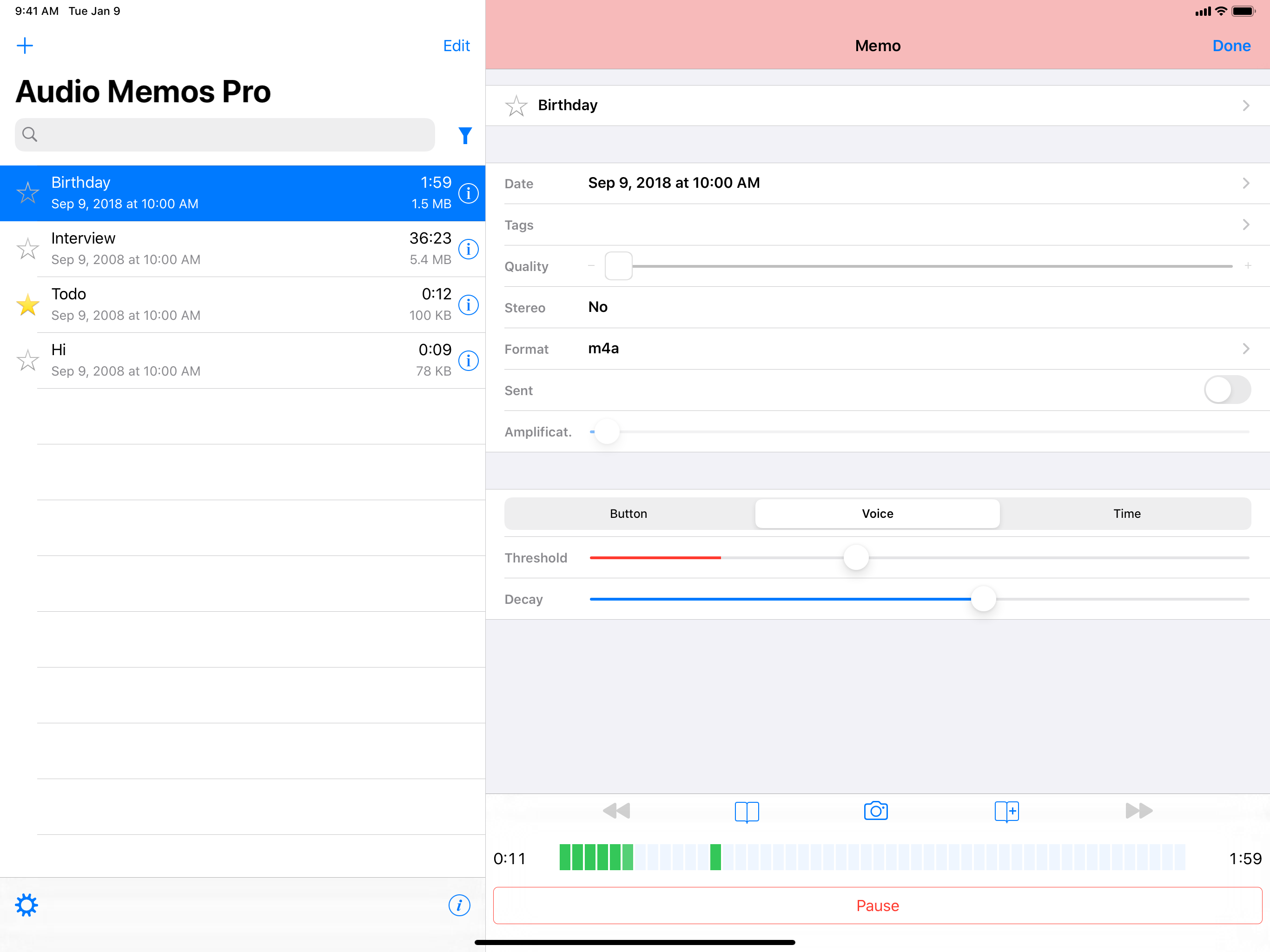Toggle the Sent switch

click(x=1228, y=390)
